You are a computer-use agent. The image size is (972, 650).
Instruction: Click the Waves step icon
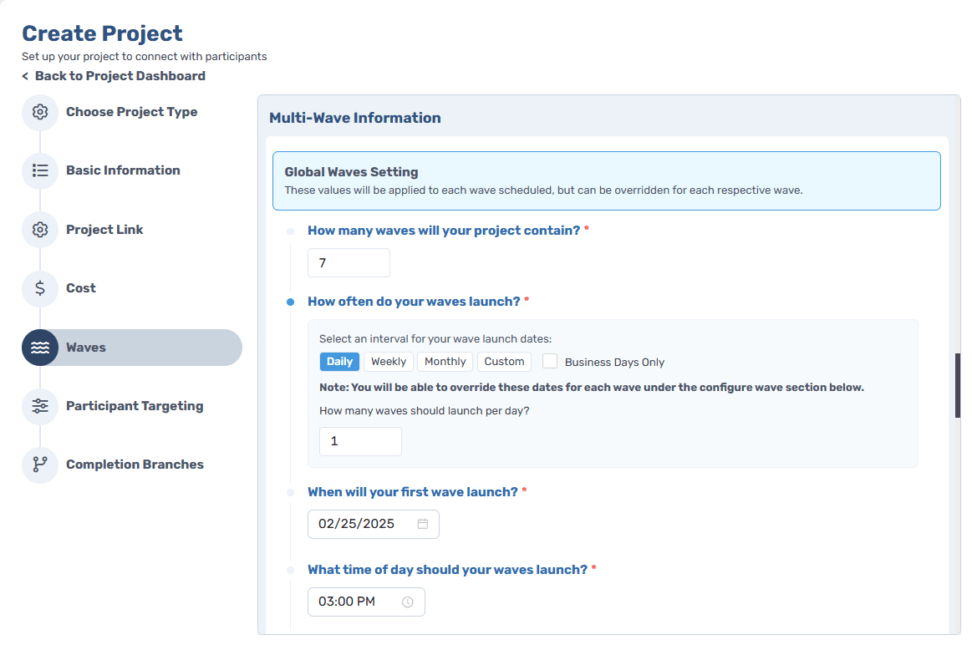click(x=39, y=347)
